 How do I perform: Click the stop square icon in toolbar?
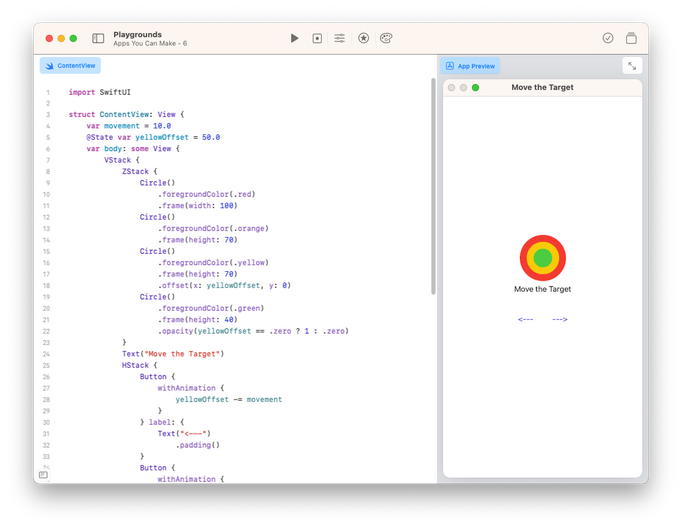317,38
